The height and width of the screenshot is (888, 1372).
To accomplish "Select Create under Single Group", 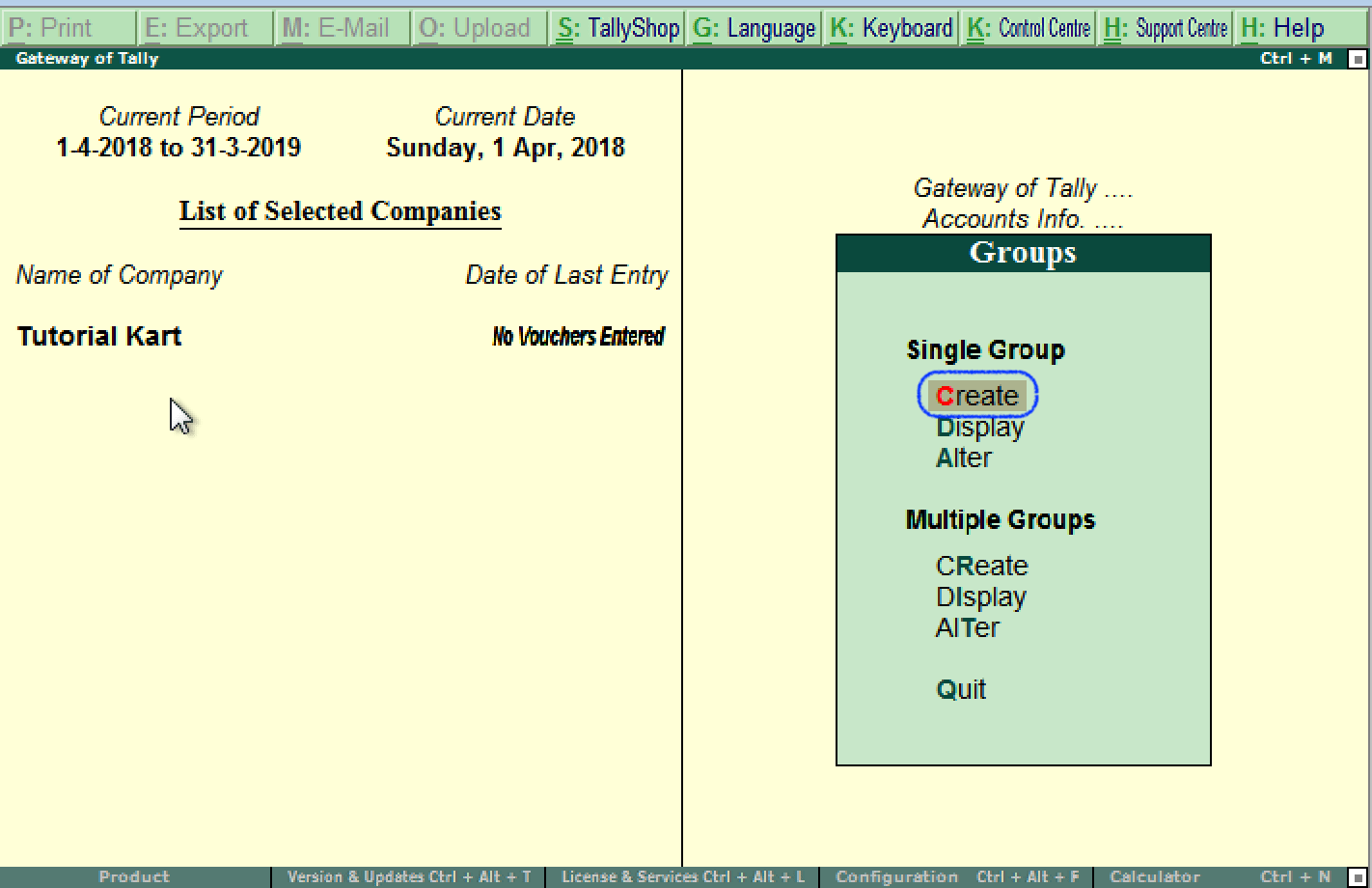I will (977, 396).
